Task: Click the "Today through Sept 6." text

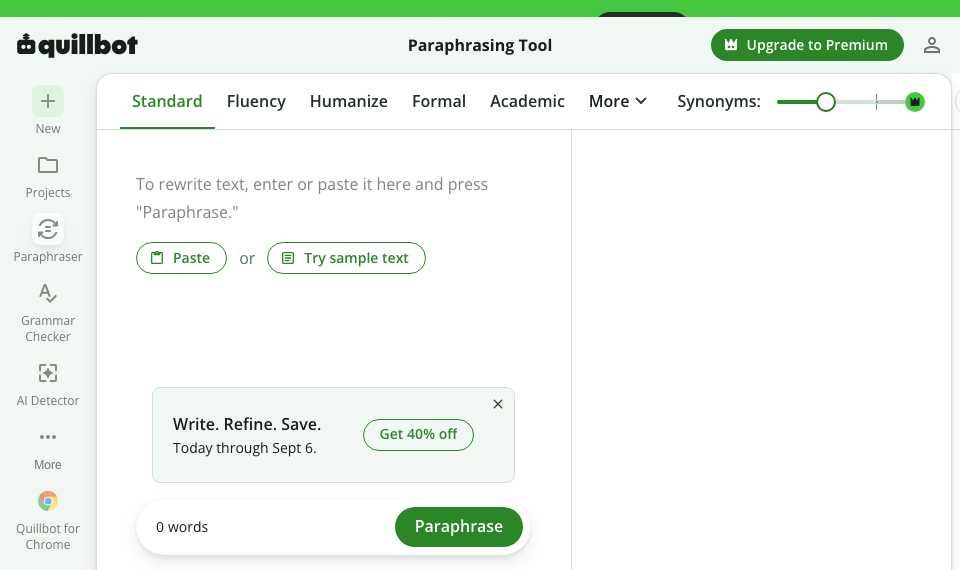Action: point(244,448)
